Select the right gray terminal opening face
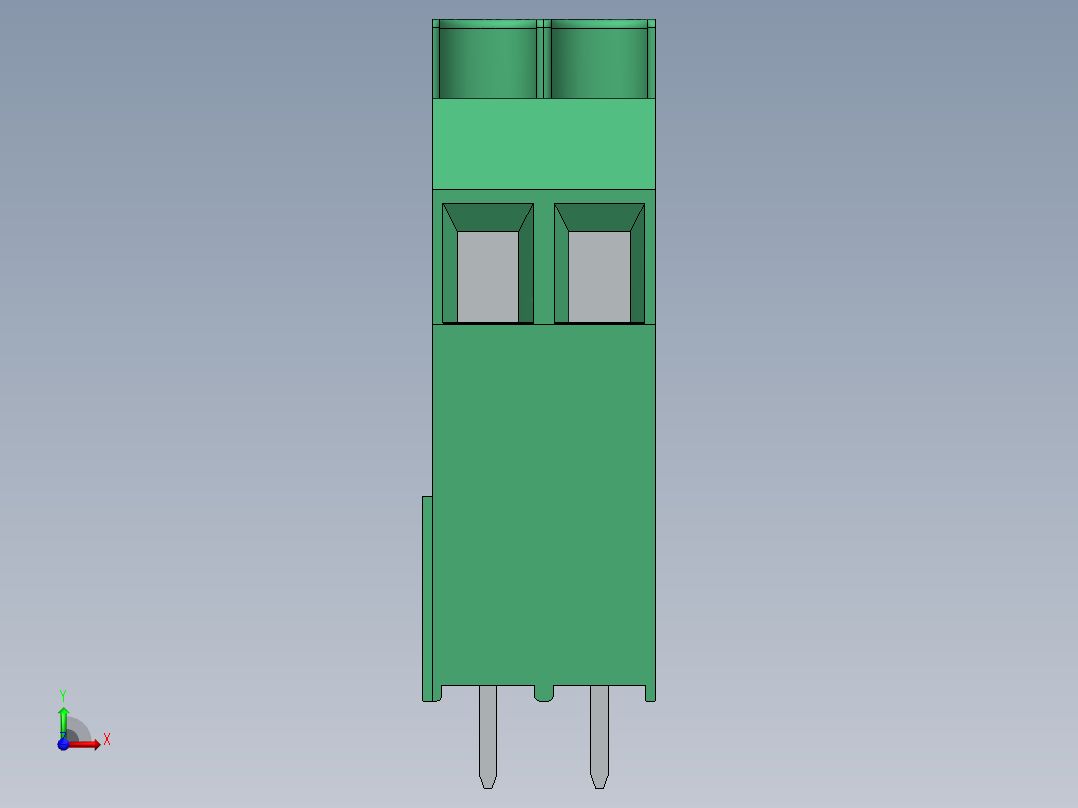Screen dimensions: 1078x808 pyautogui.click(x=599, y=276)
